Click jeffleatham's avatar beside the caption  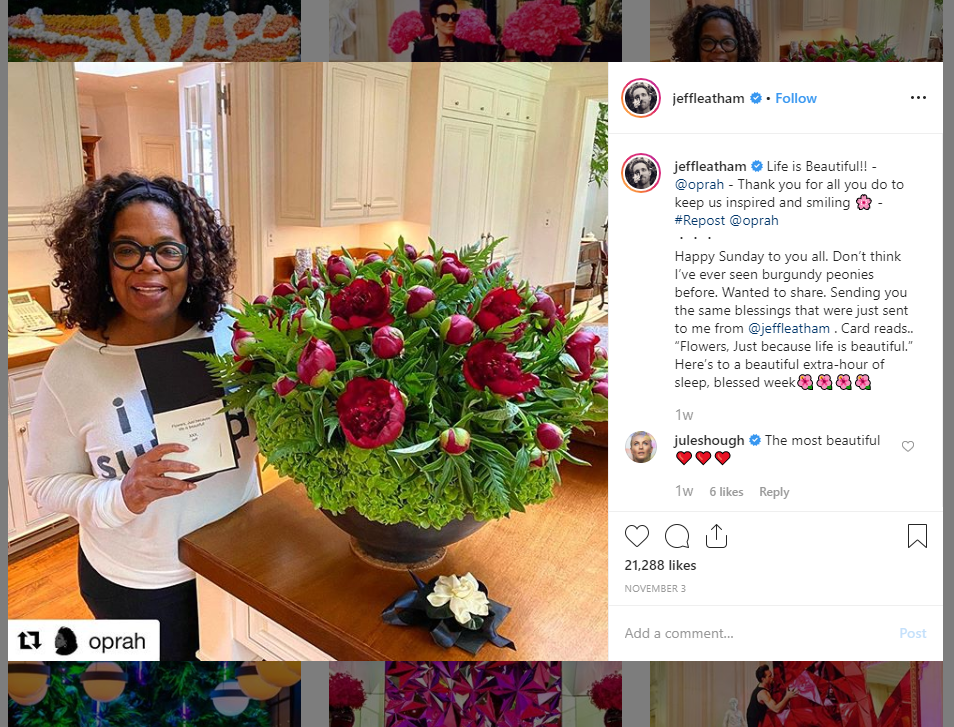(641, 173)
